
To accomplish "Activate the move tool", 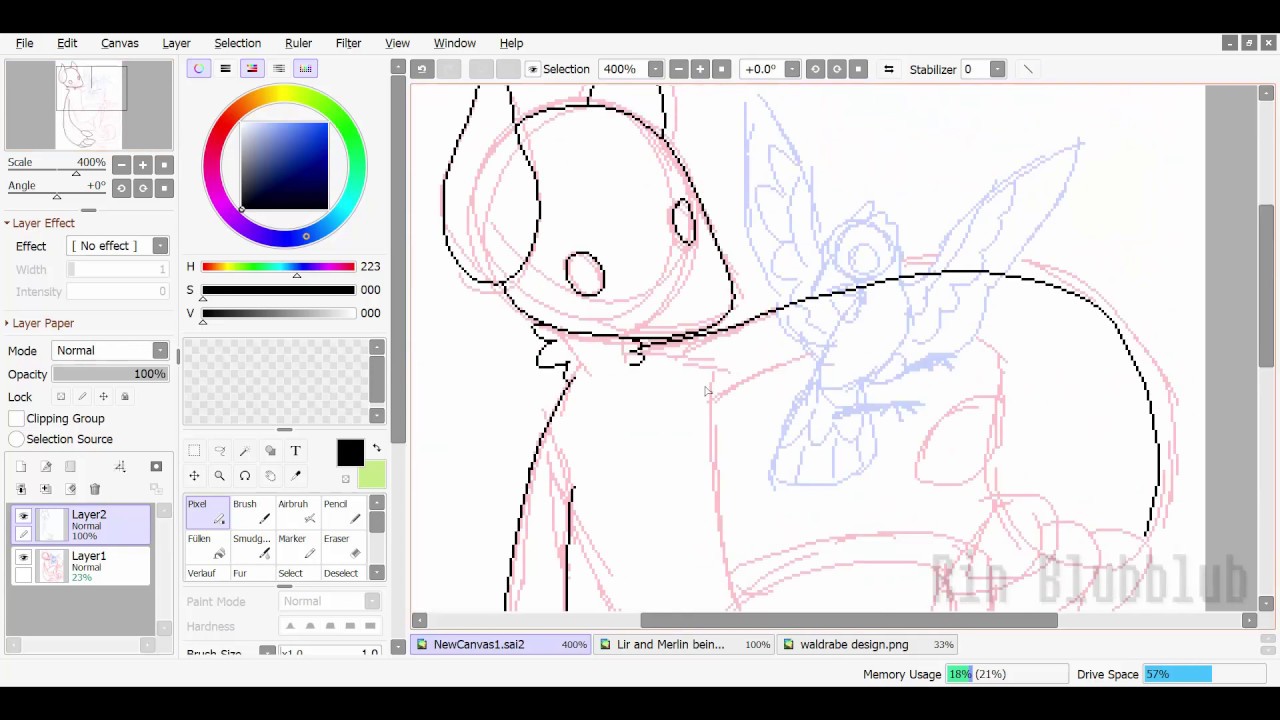I will coord(194,476).
